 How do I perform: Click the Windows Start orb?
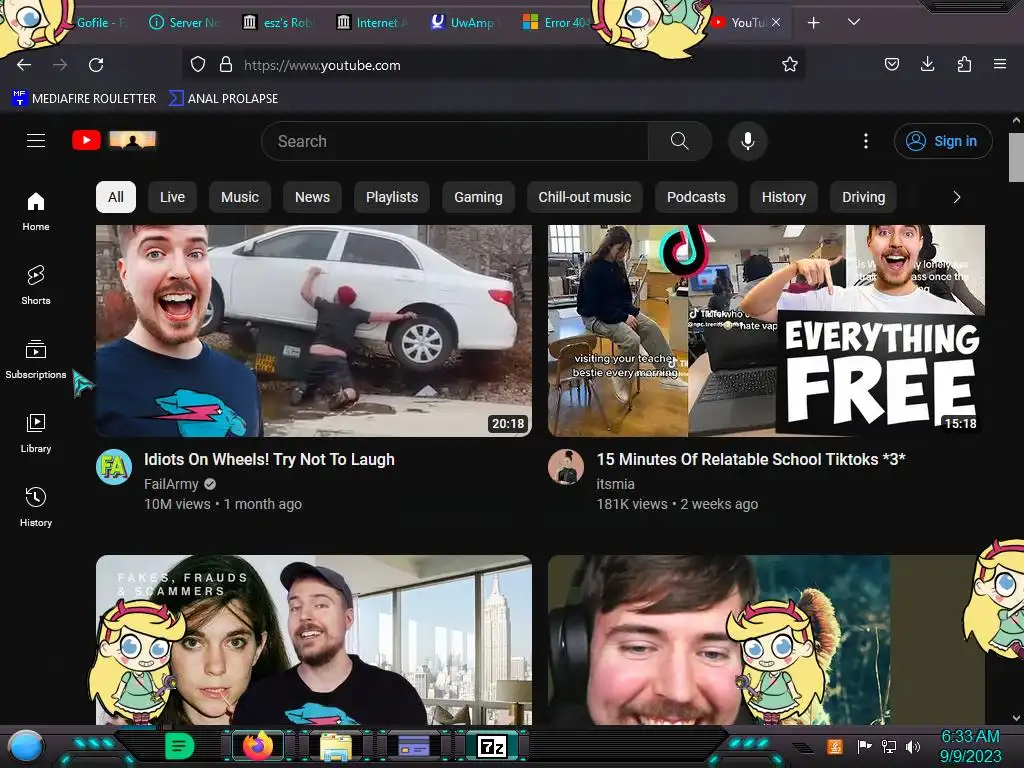(x=26, y=746)
